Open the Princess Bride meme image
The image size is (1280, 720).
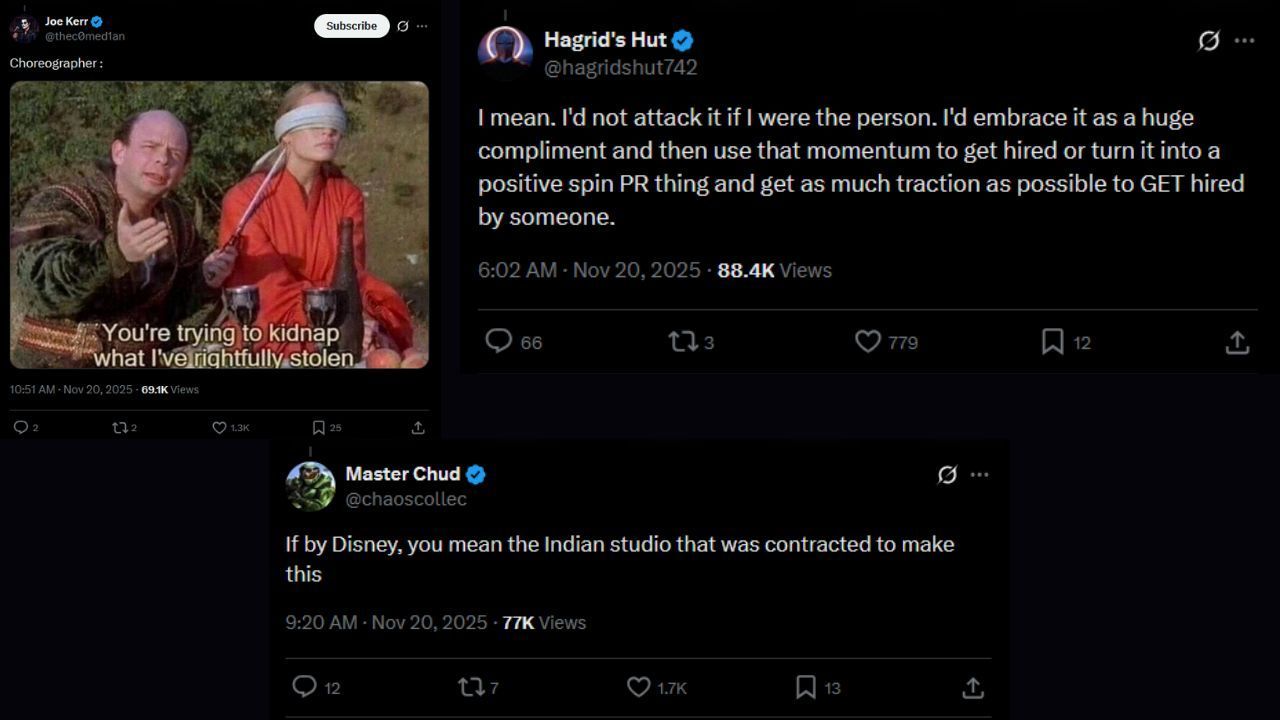click(219, 225)
